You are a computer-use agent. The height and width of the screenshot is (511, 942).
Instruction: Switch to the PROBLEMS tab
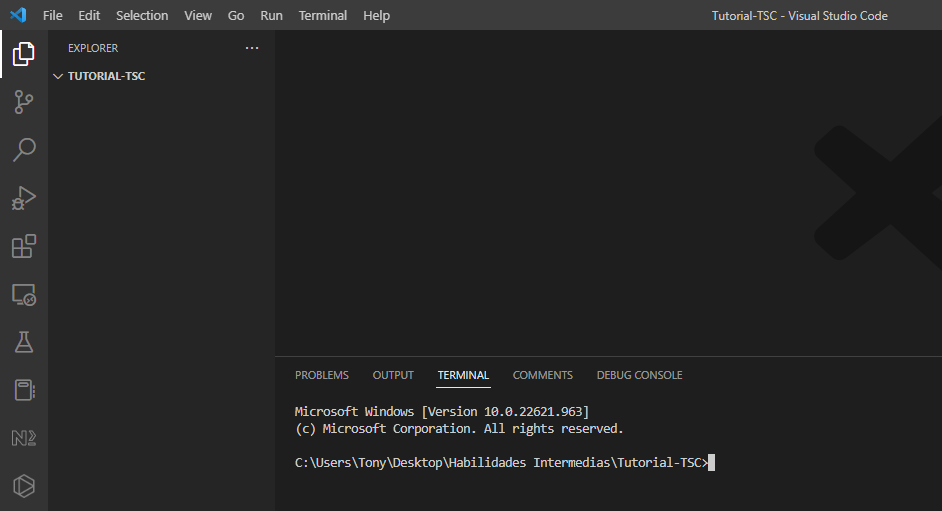[x=322, y=375]
